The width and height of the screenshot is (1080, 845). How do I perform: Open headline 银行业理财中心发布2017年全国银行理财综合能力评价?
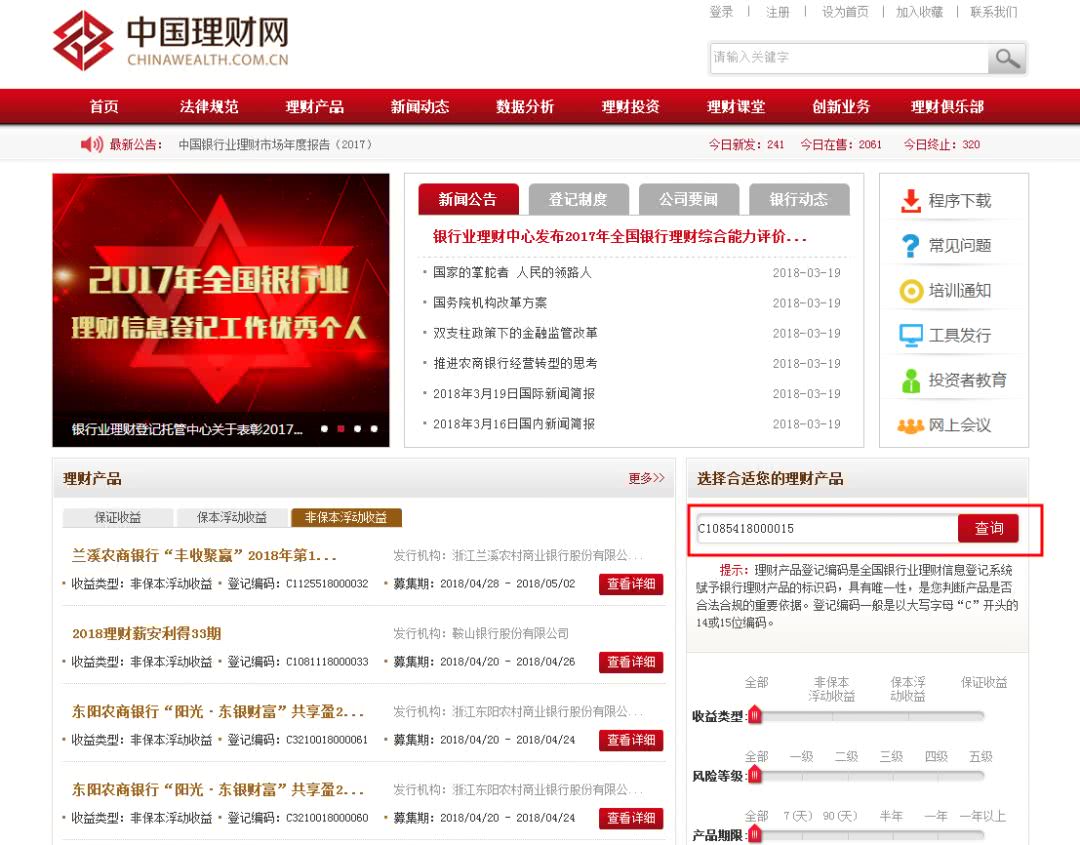pos(619,237)
